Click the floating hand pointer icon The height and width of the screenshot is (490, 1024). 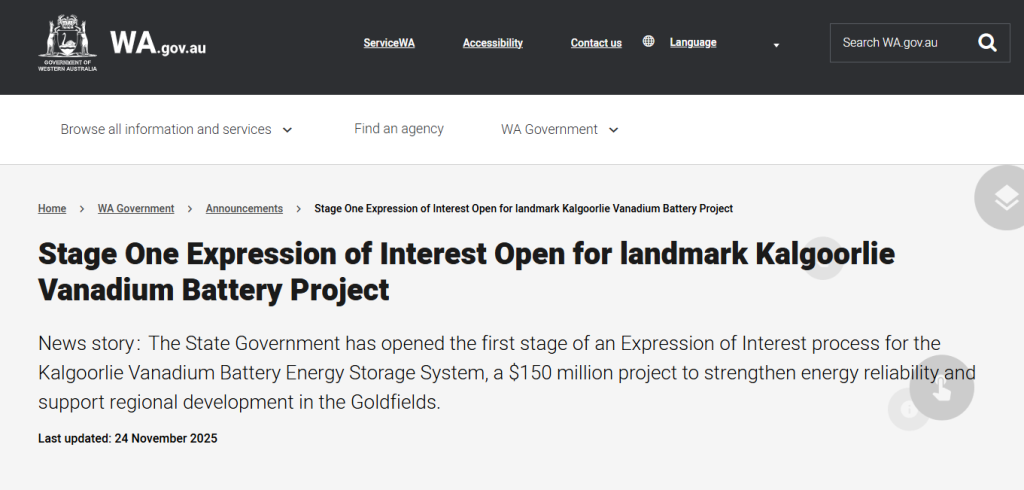click(941, 388)
